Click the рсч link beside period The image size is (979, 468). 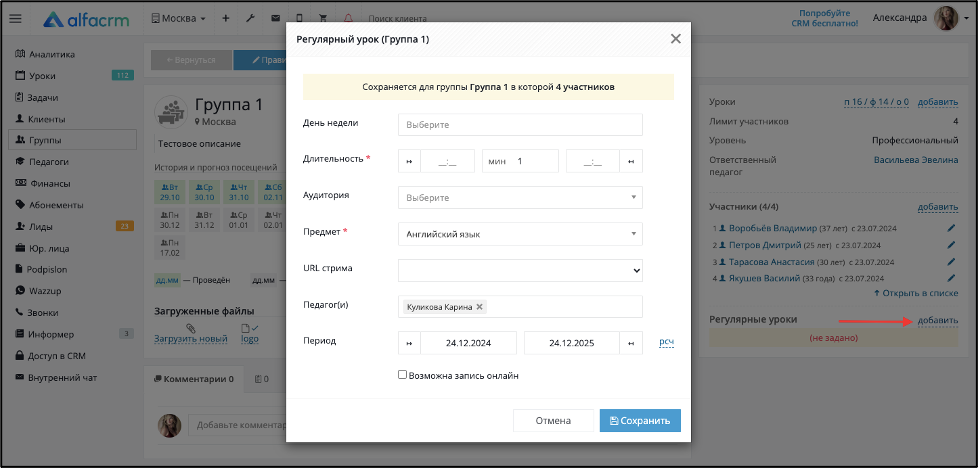(x=667, y=343)
